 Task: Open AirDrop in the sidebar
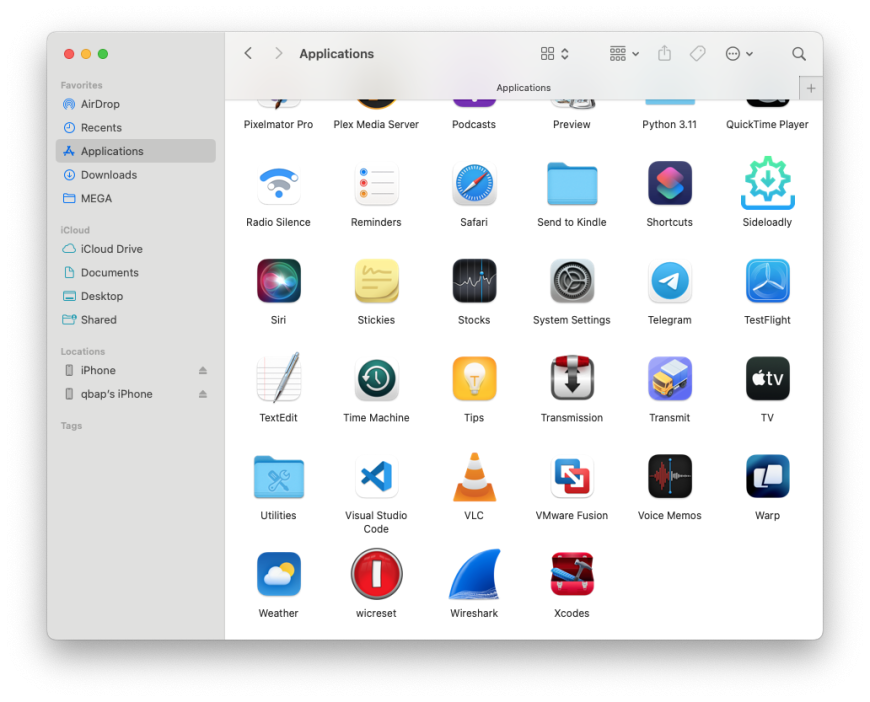coord(136,104)
